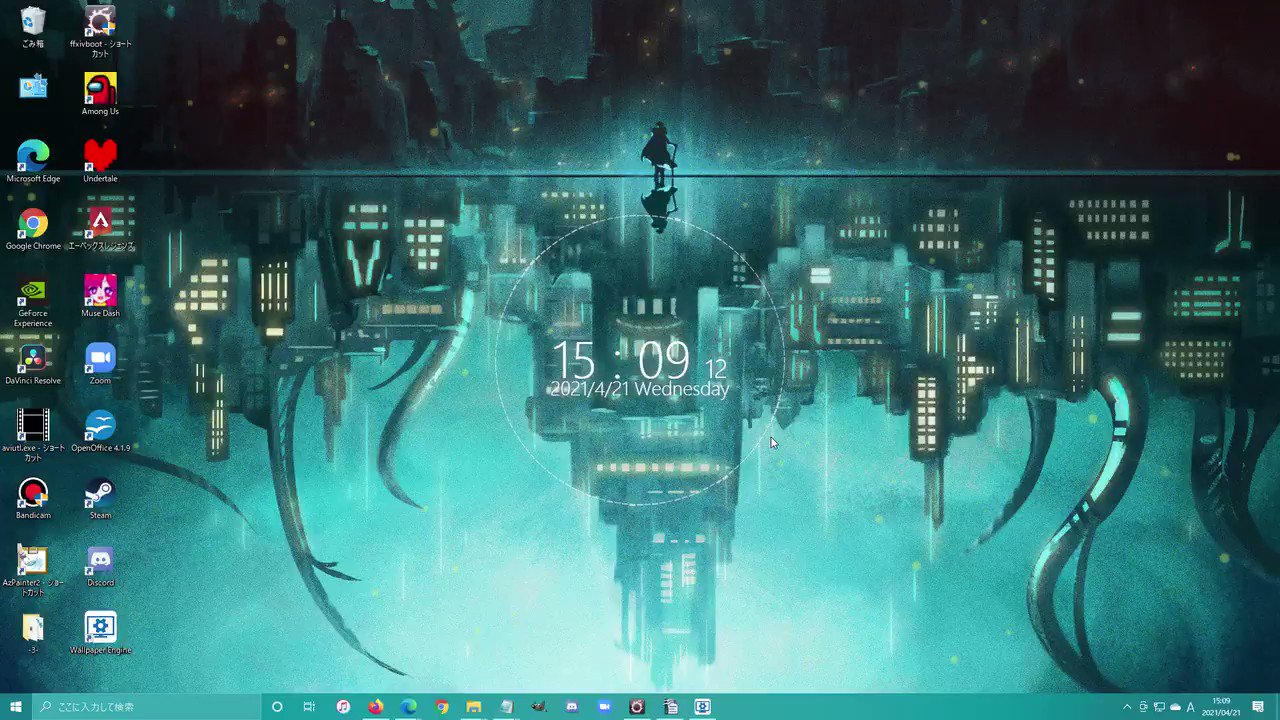
Task: Open the notification action center
Action: [1258, 707]
